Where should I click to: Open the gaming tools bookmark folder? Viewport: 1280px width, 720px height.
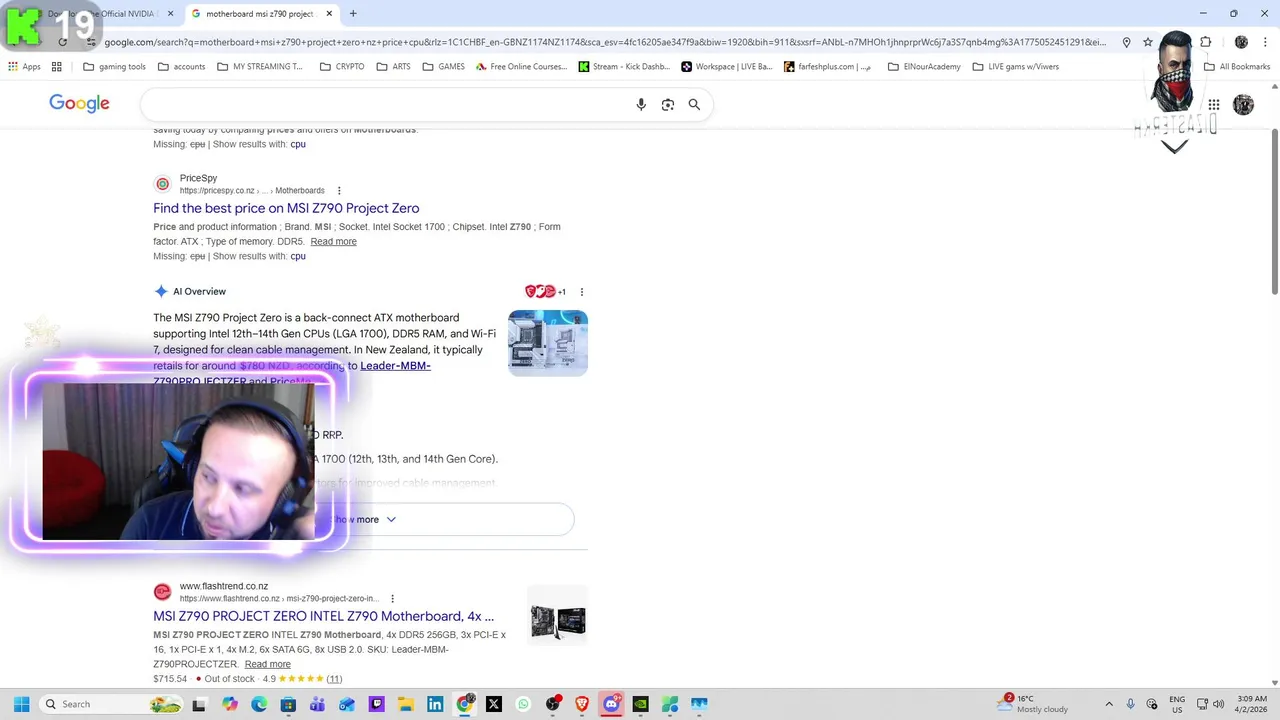(x=114, y=66)
